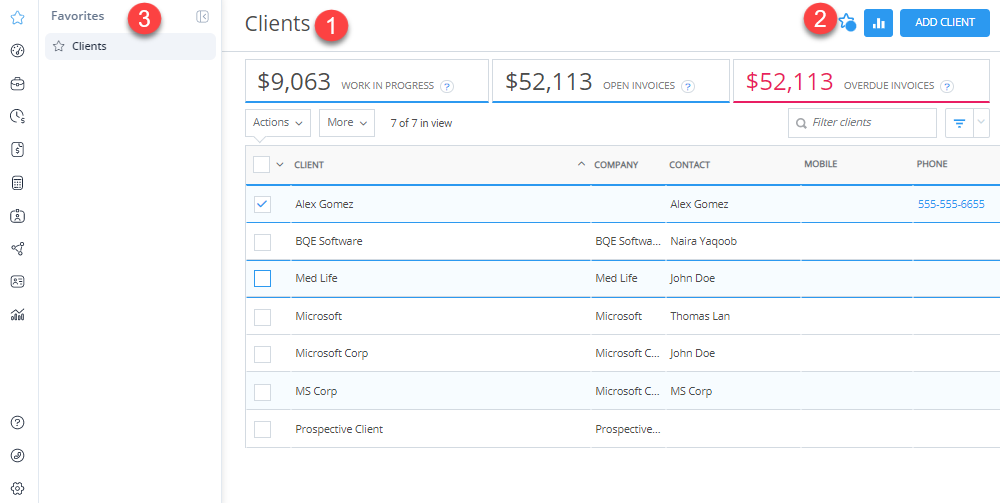Select the MS Corp client name

[316, 391]
